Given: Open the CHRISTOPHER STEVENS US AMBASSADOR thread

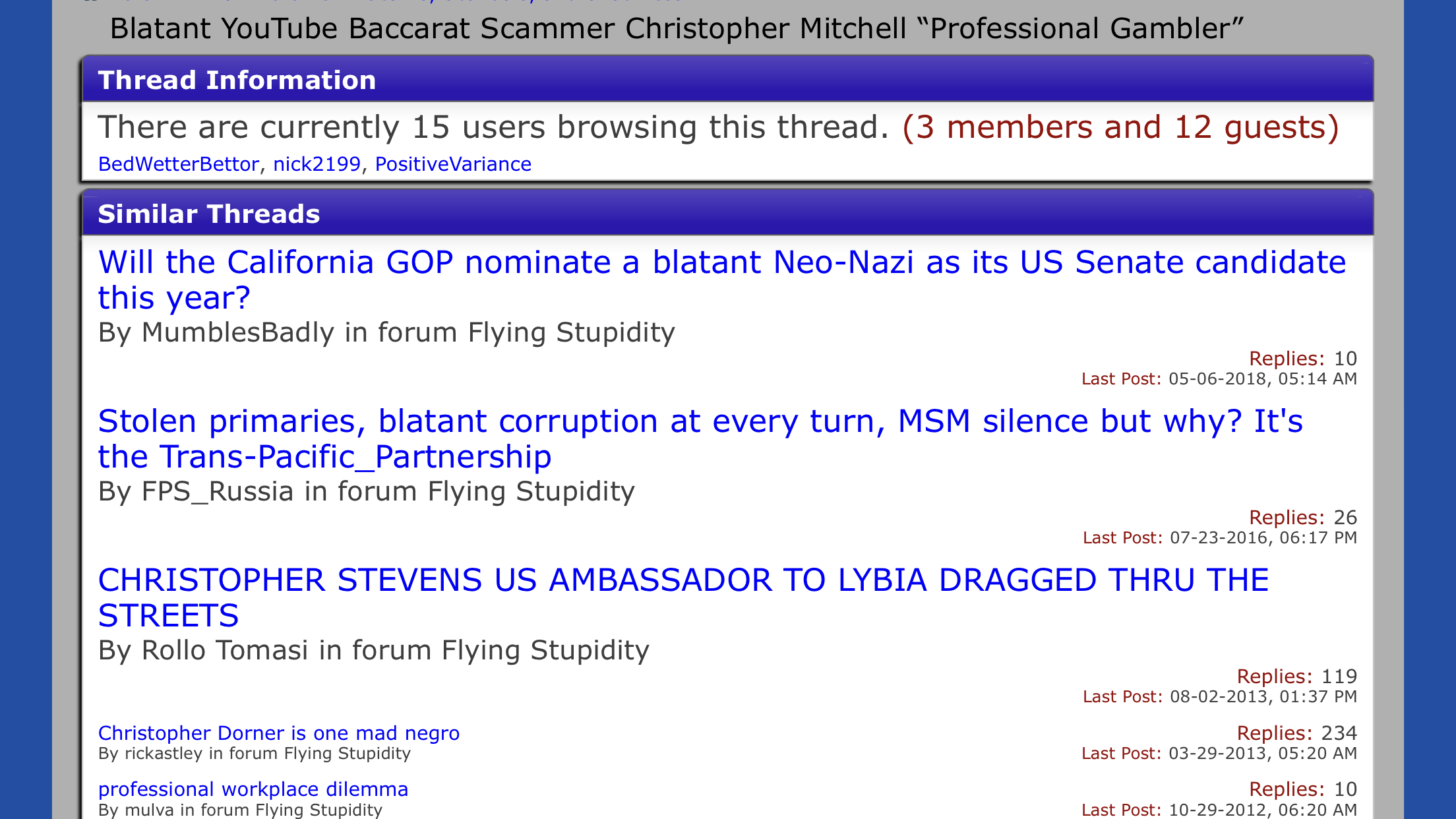Looking at the screenshot, I should 683,597.
